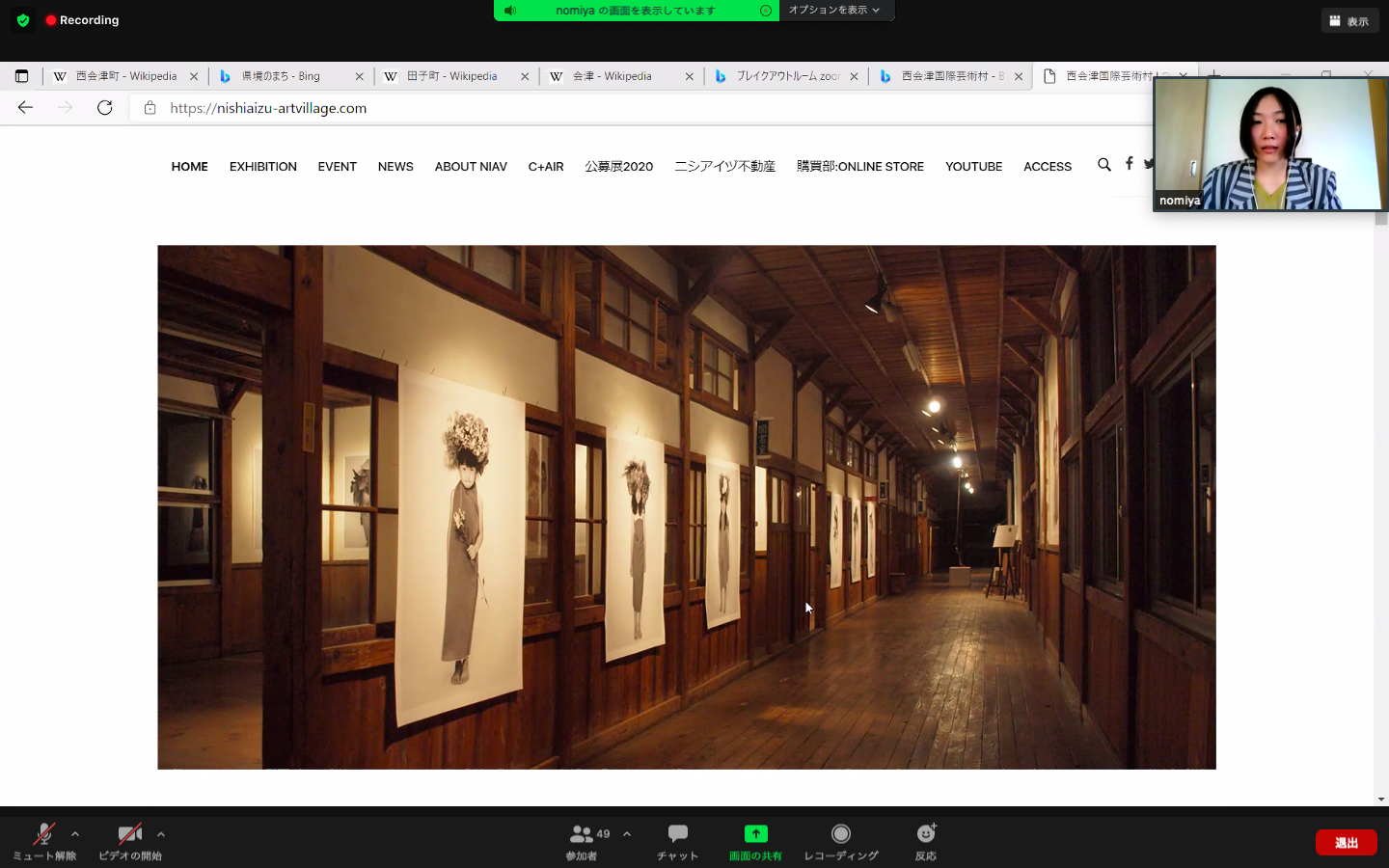Screen dimensions: 1389x868
Task: Expand participants options arrow
Action: pos(627,834)
